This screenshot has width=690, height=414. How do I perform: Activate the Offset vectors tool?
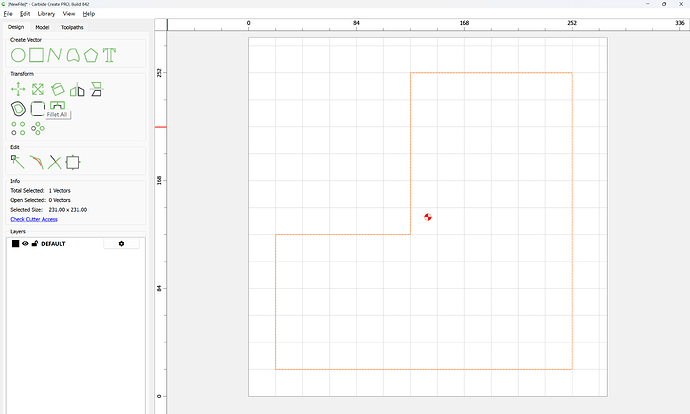(18, 108)
